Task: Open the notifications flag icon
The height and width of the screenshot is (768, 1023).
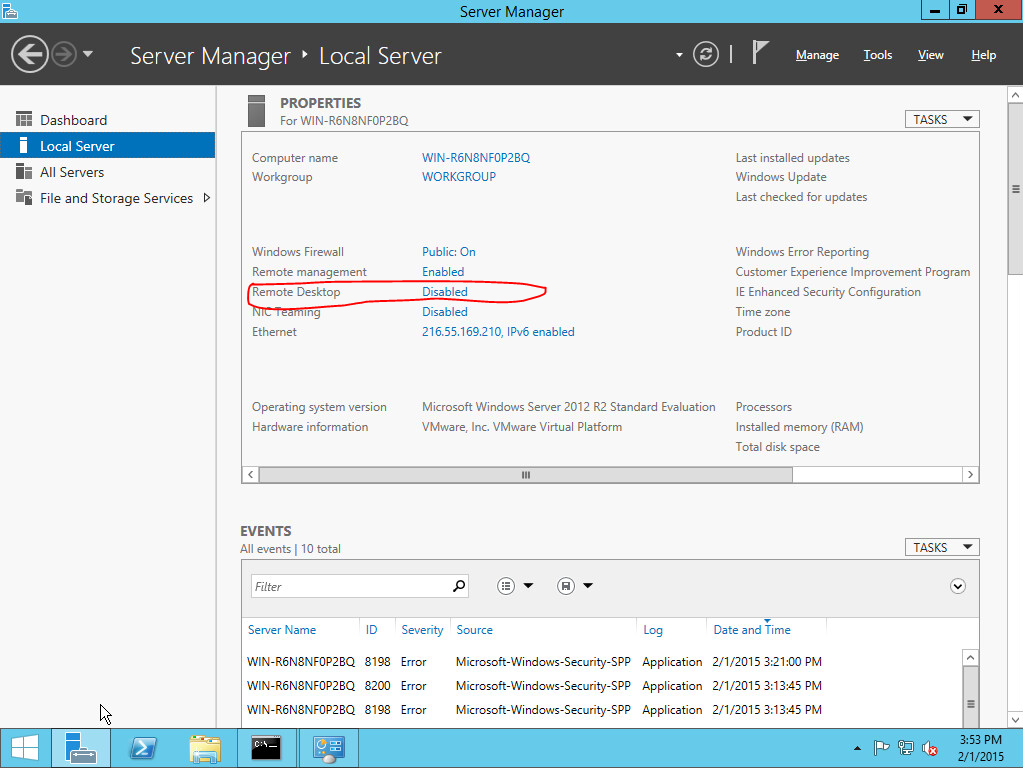Action: tap(760, 54)
